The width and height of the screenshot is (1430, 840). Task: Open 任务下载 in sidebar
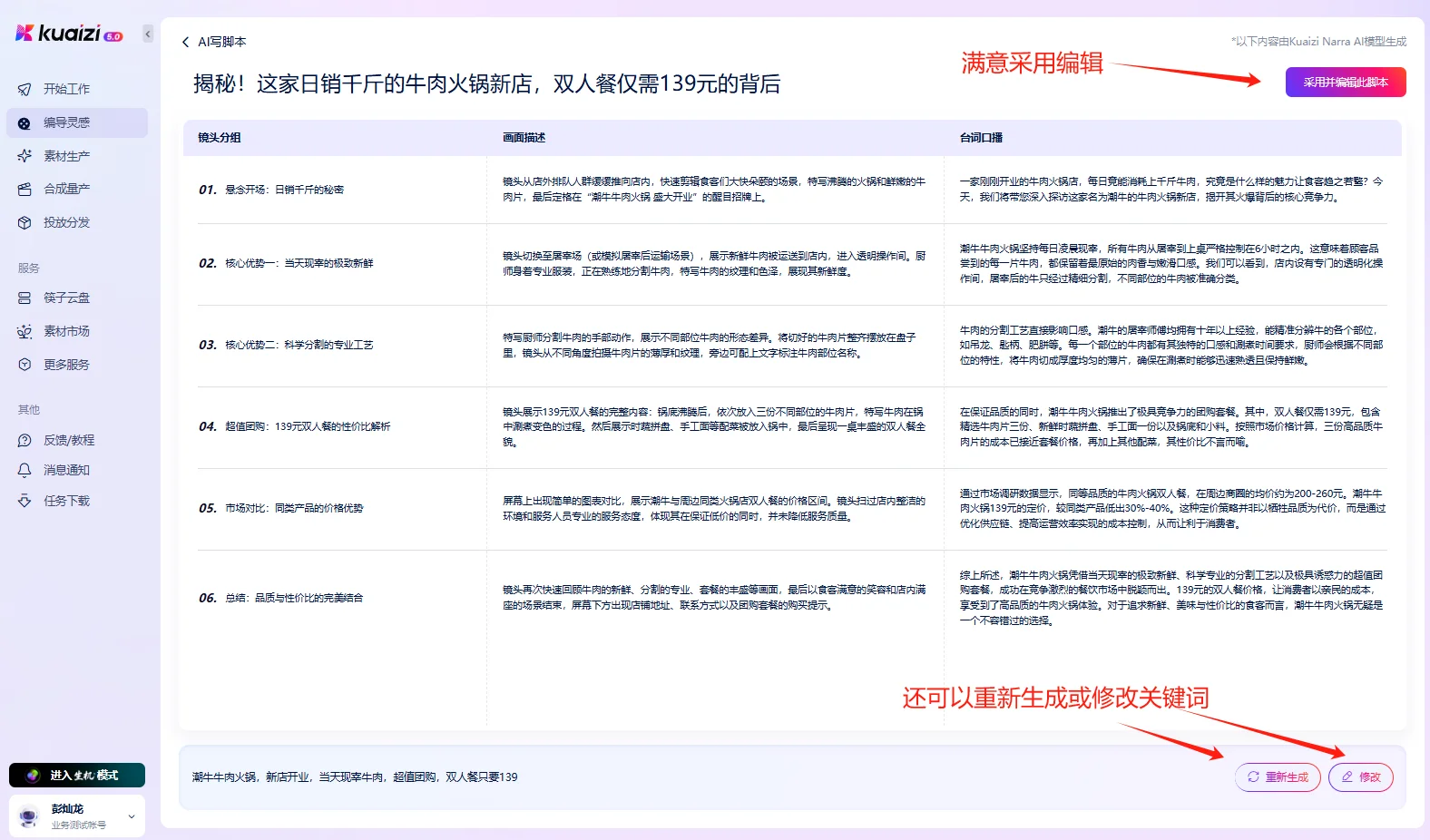[x=77, y=501]
